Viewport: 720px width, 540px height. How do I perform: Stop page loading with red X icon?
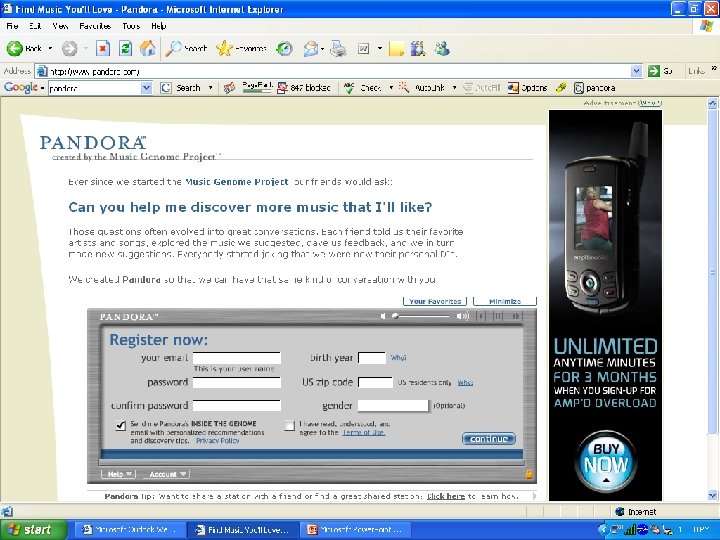103,48
